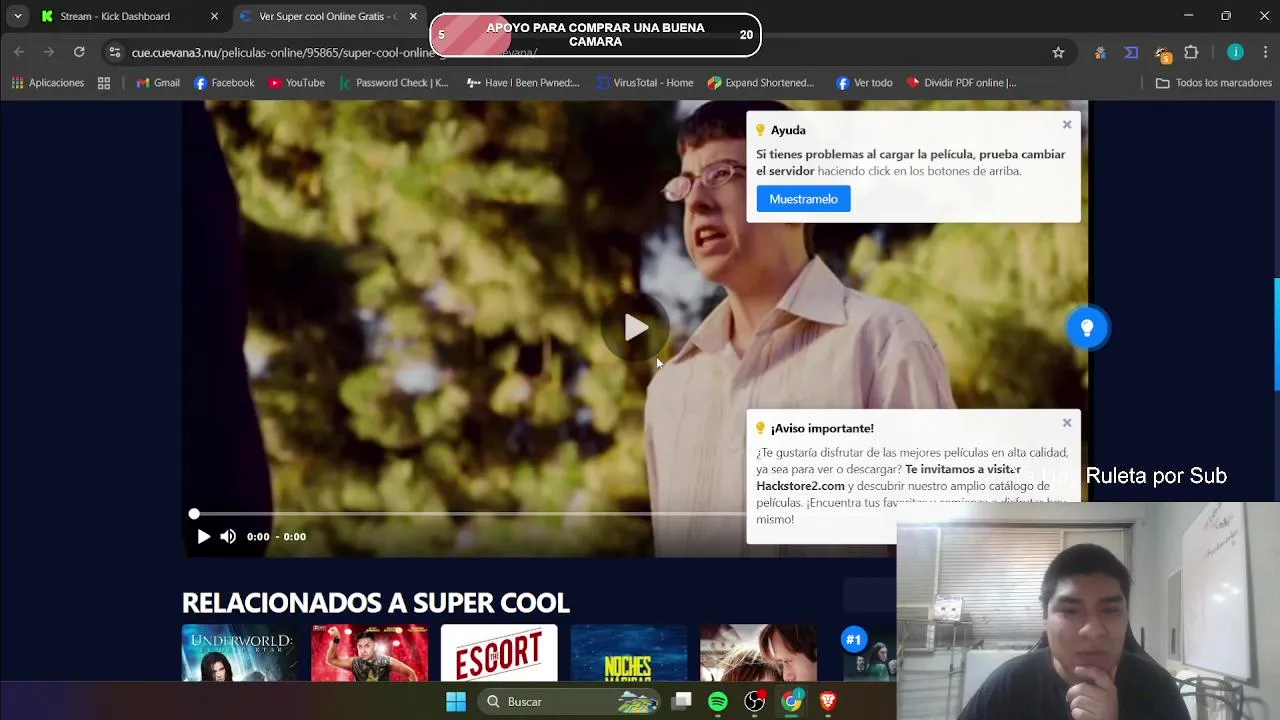Open Expand Shortened bookmark

(761, 83)
